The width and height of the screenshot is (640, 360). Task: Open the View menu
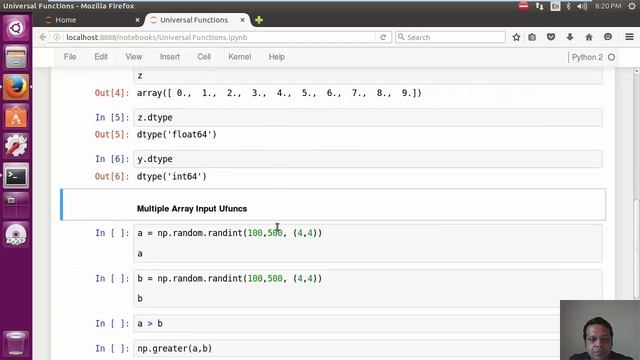(133, 57)
